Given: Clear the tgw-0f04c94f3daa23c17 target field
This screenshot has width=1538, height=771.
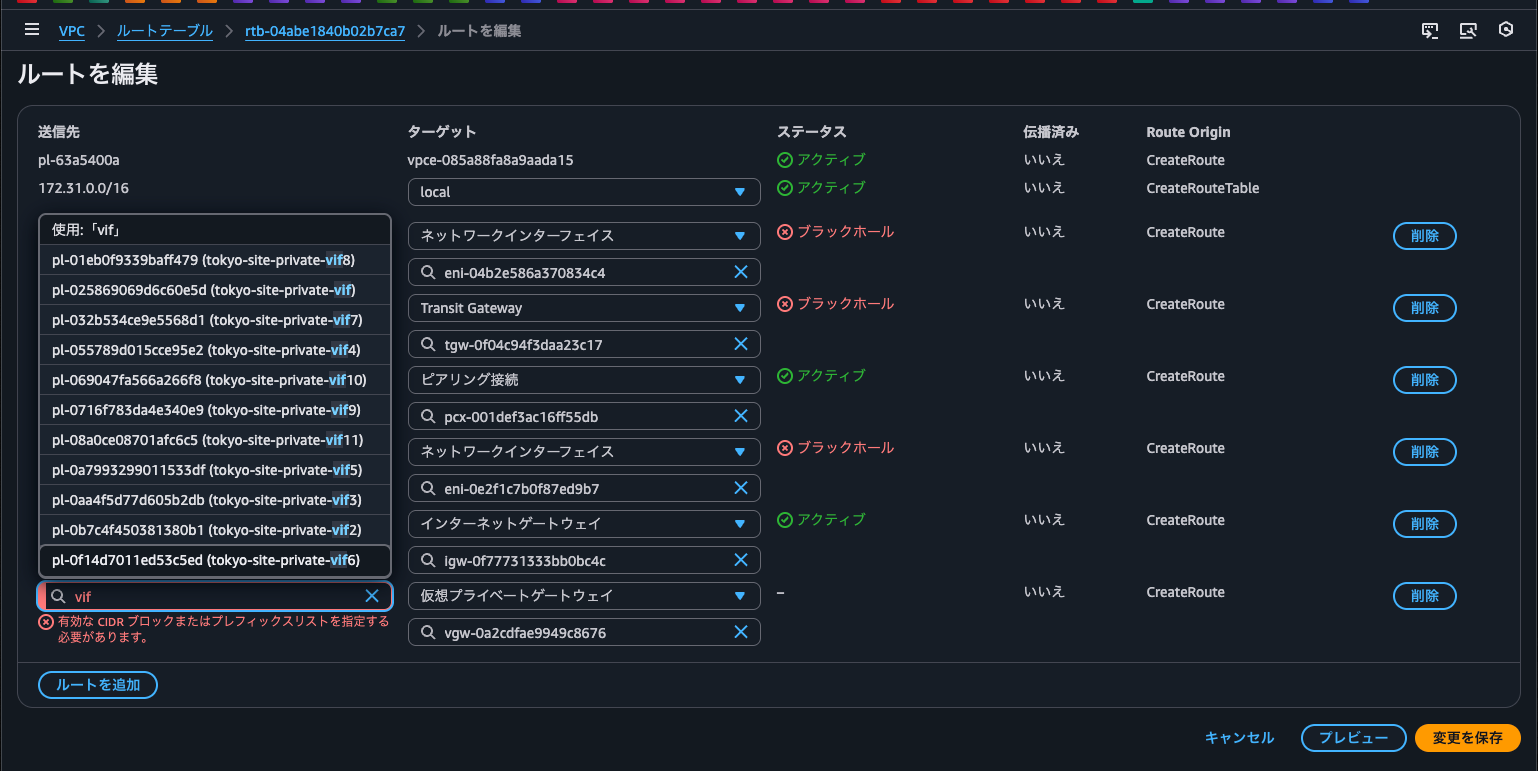Looking at the screenshot, I should click(x=741, y=343).
